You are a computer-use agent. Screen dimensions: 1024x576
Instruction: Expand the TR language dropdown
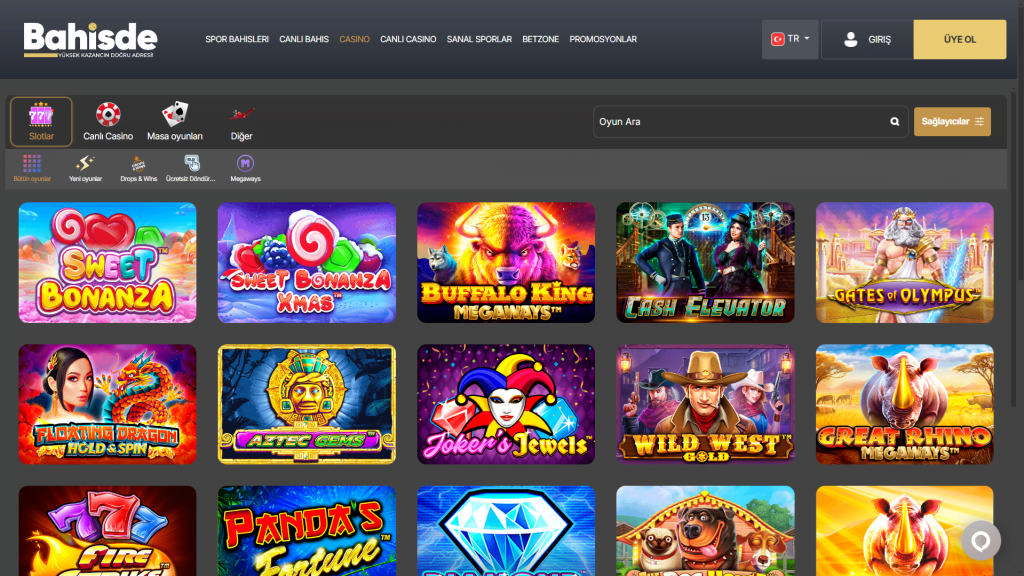(789, 39)
